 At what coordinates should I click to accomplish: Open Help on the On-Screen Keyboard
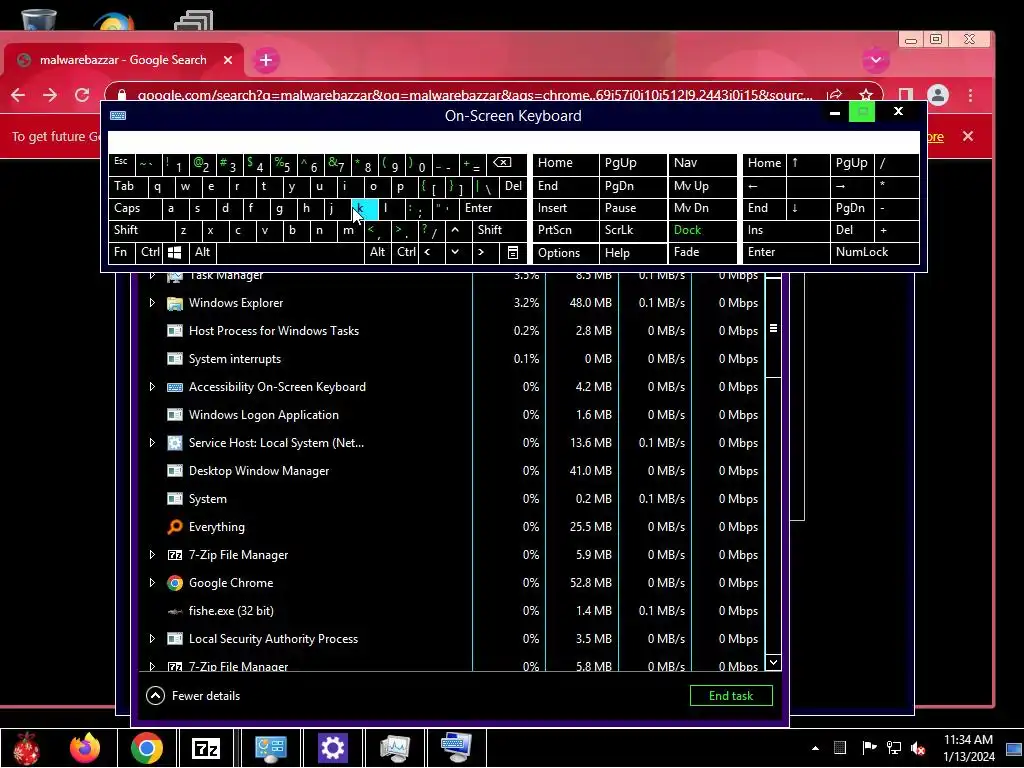[632, 253]
